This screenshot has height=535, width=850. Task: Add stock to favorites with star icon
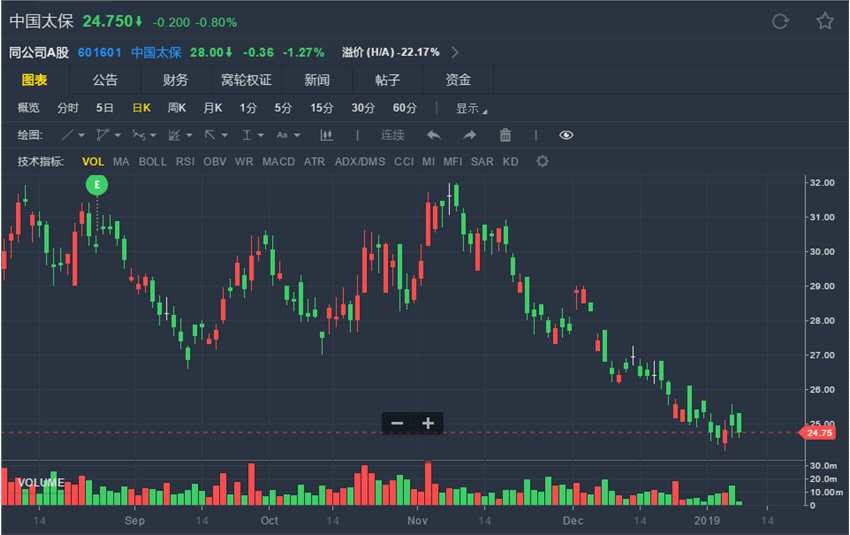825,21
